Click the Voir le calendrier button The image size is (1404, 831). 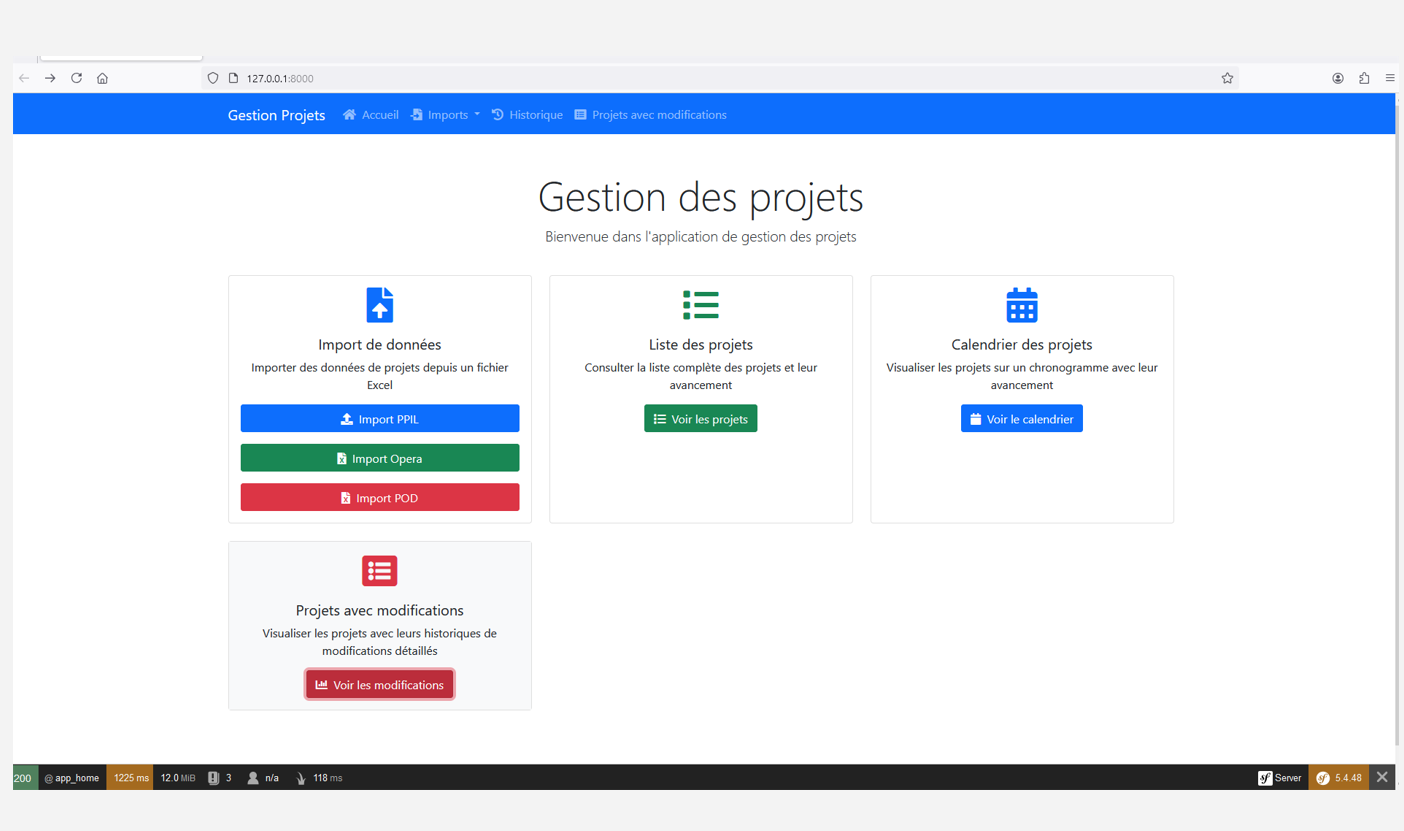coord(1021,419)
